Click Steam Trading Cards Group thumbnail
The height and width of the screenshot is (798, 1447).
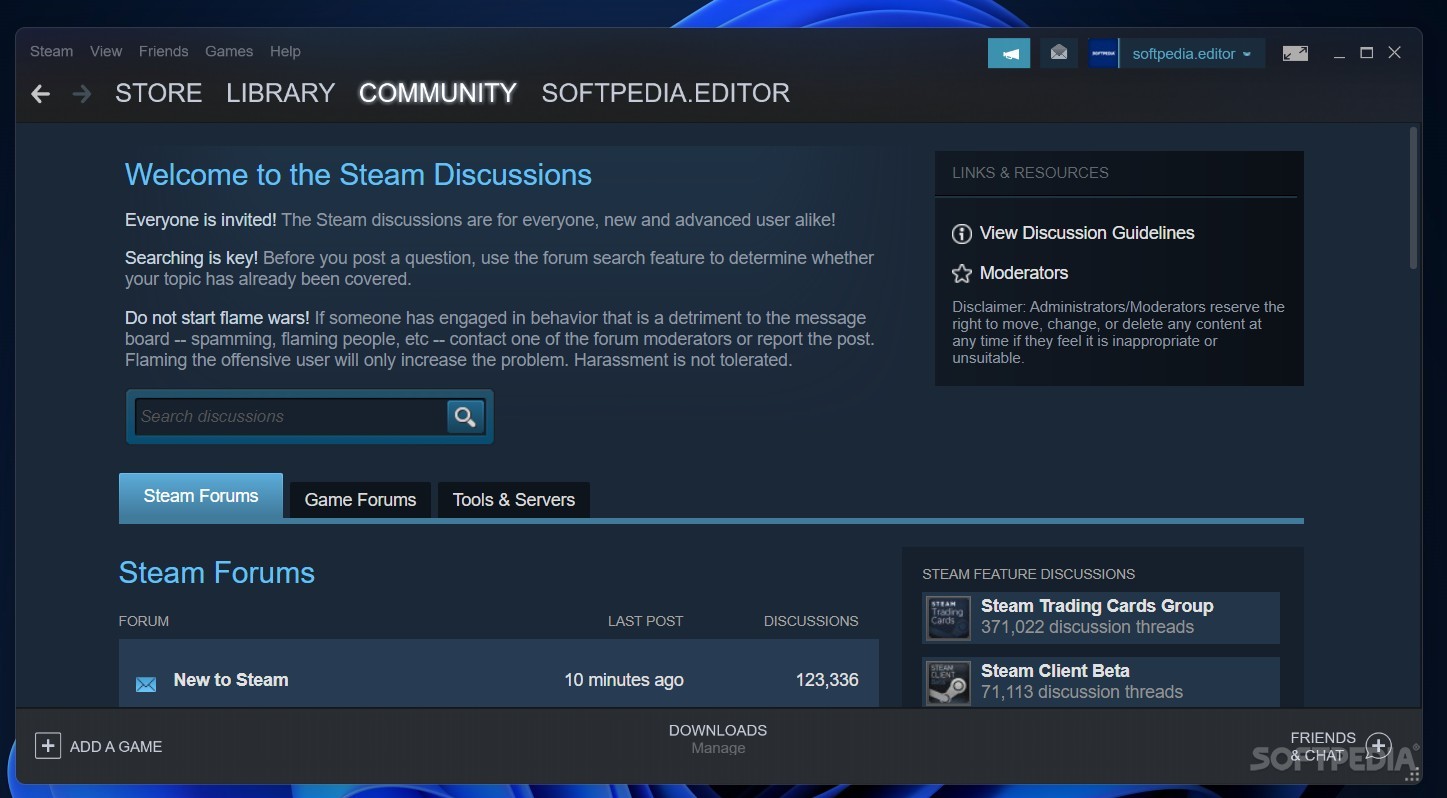click(948, 618)
